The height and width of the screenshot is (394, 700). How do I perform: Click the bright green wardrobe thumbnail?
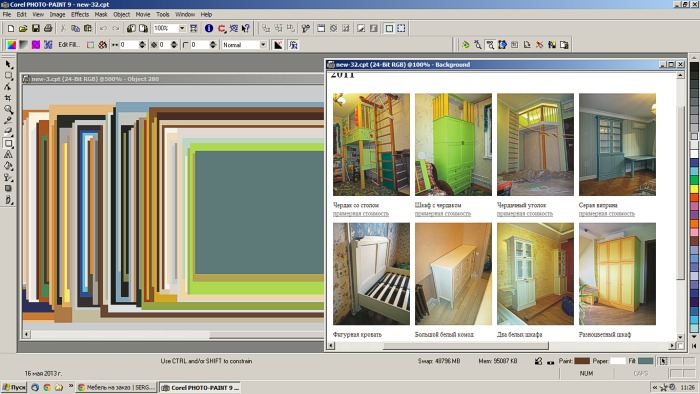tap(453, 144)
